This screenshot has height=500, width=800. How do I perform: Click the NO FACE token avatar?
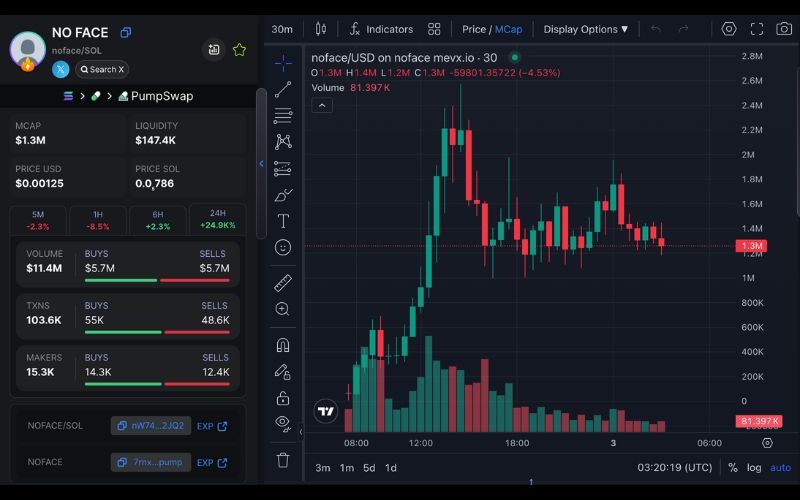coord(27,49)
